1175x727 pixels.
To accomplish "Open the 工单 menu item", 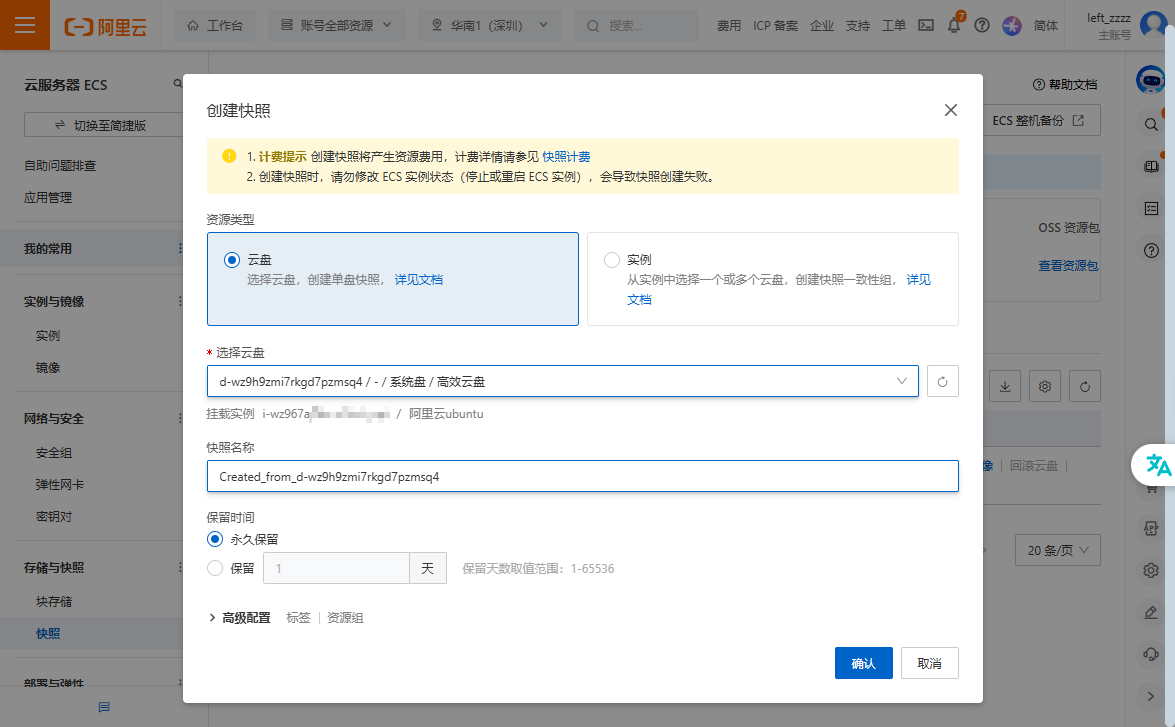I will point(893,25).
